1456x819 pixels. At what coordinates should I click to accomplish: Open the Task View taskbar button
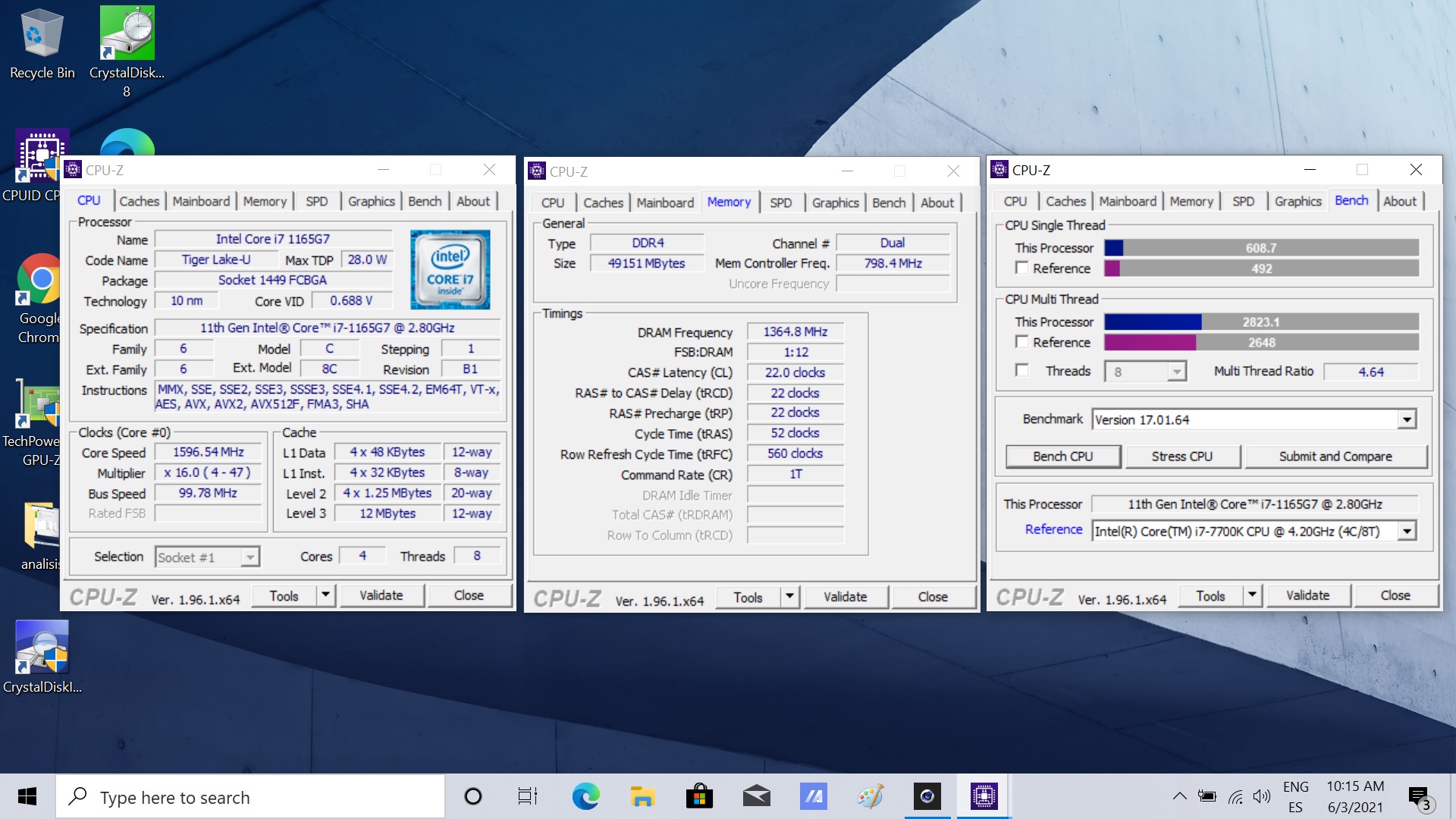pos(528,796)
